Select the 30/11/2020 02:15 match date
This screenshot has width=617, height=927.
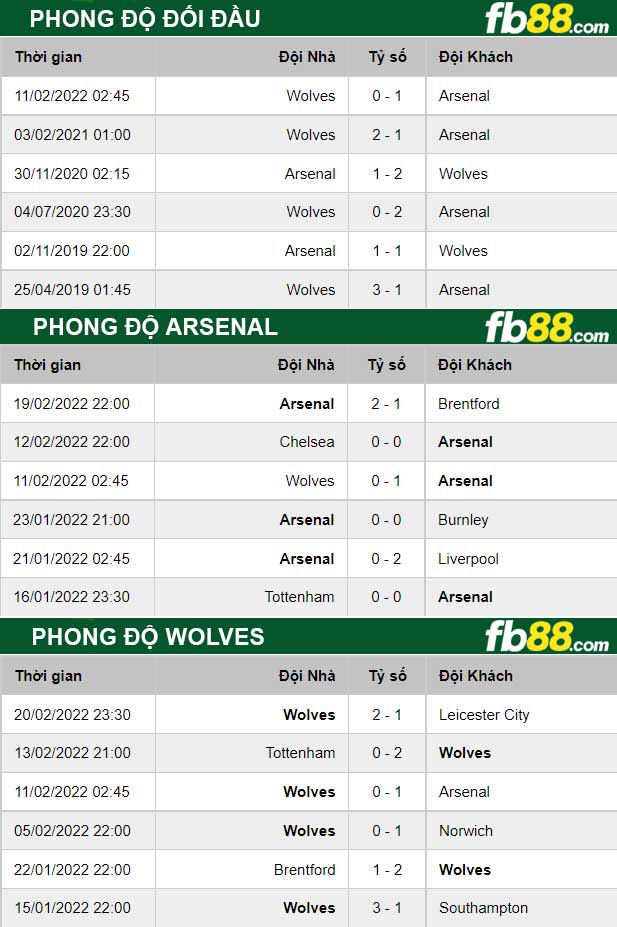(72, 174)
